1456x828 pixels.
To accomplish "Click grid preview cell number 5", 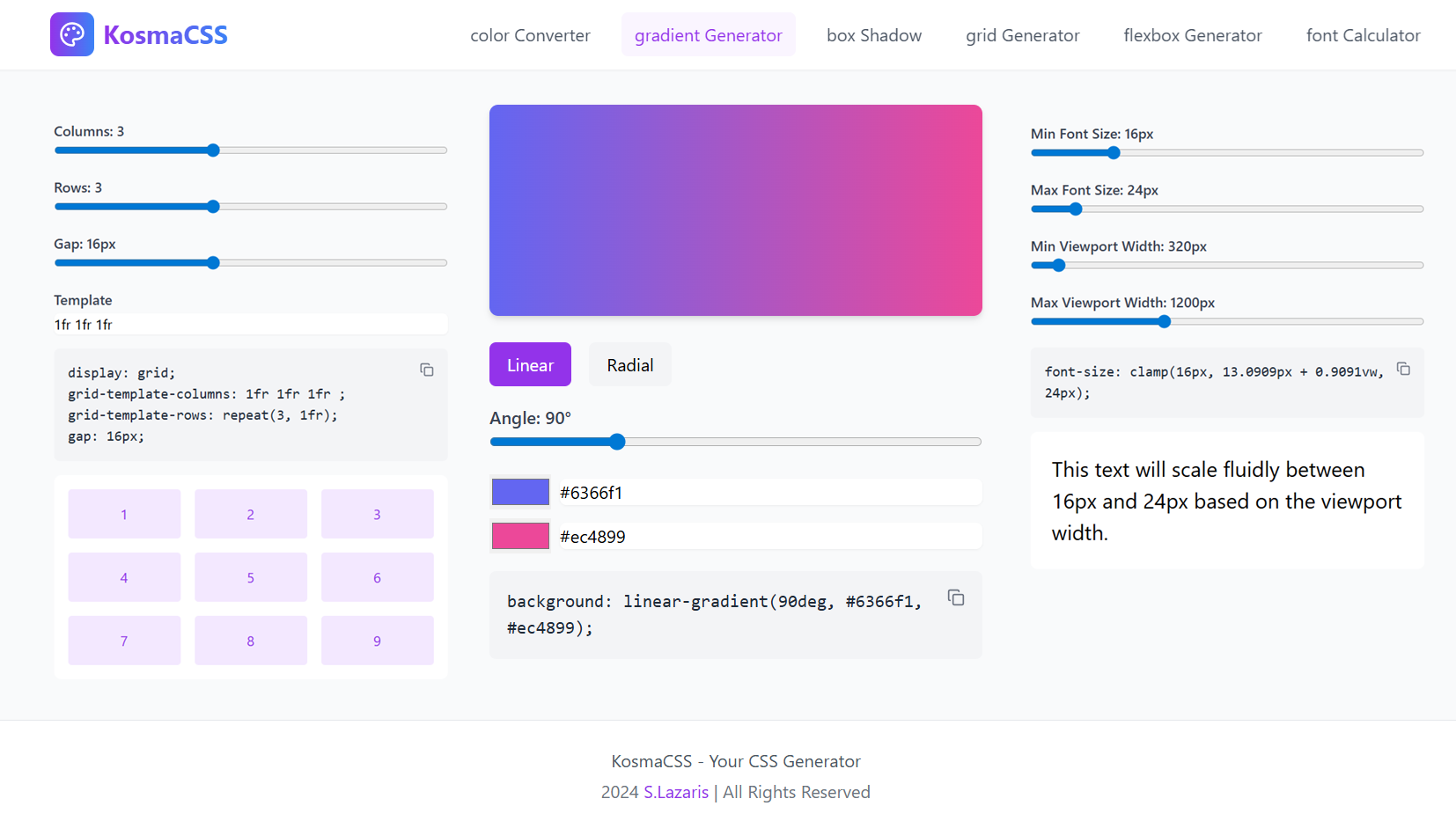I will [251, 578].
